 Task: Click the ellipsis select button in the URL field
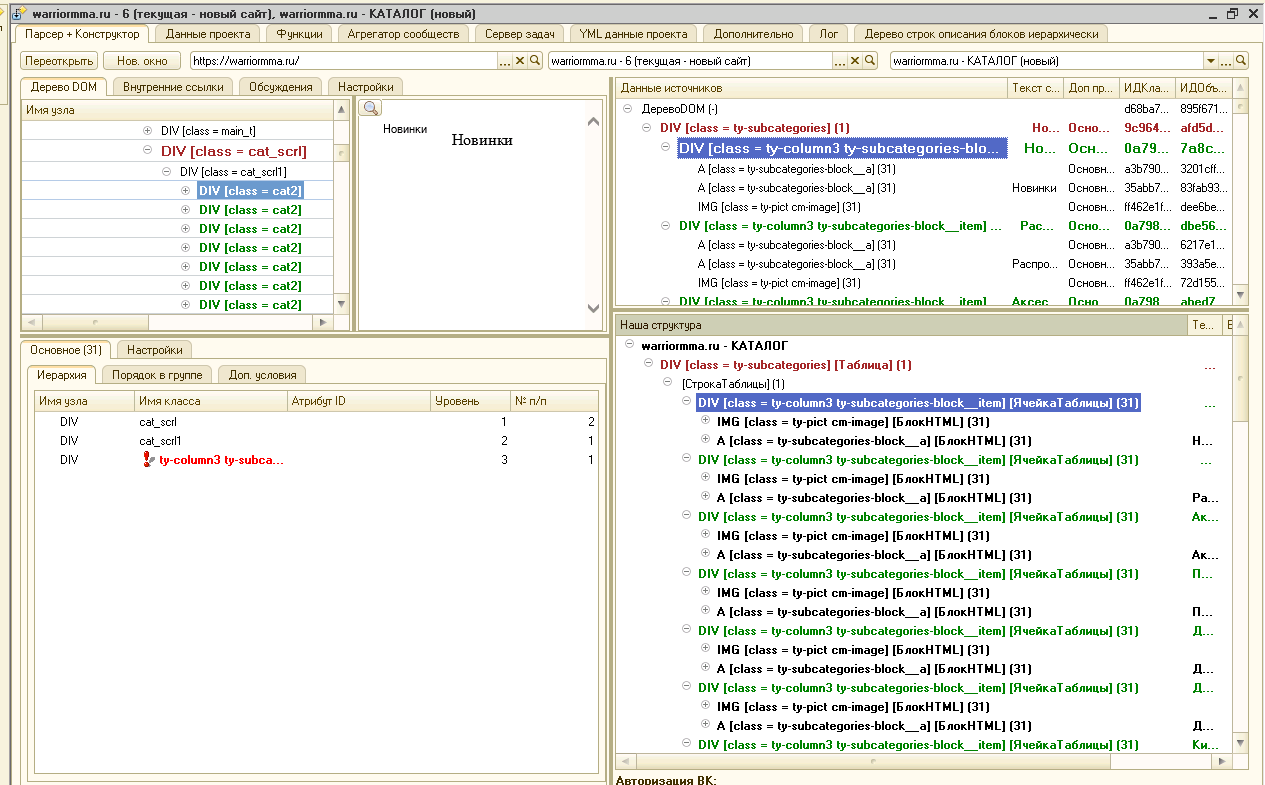click(505, 61)
